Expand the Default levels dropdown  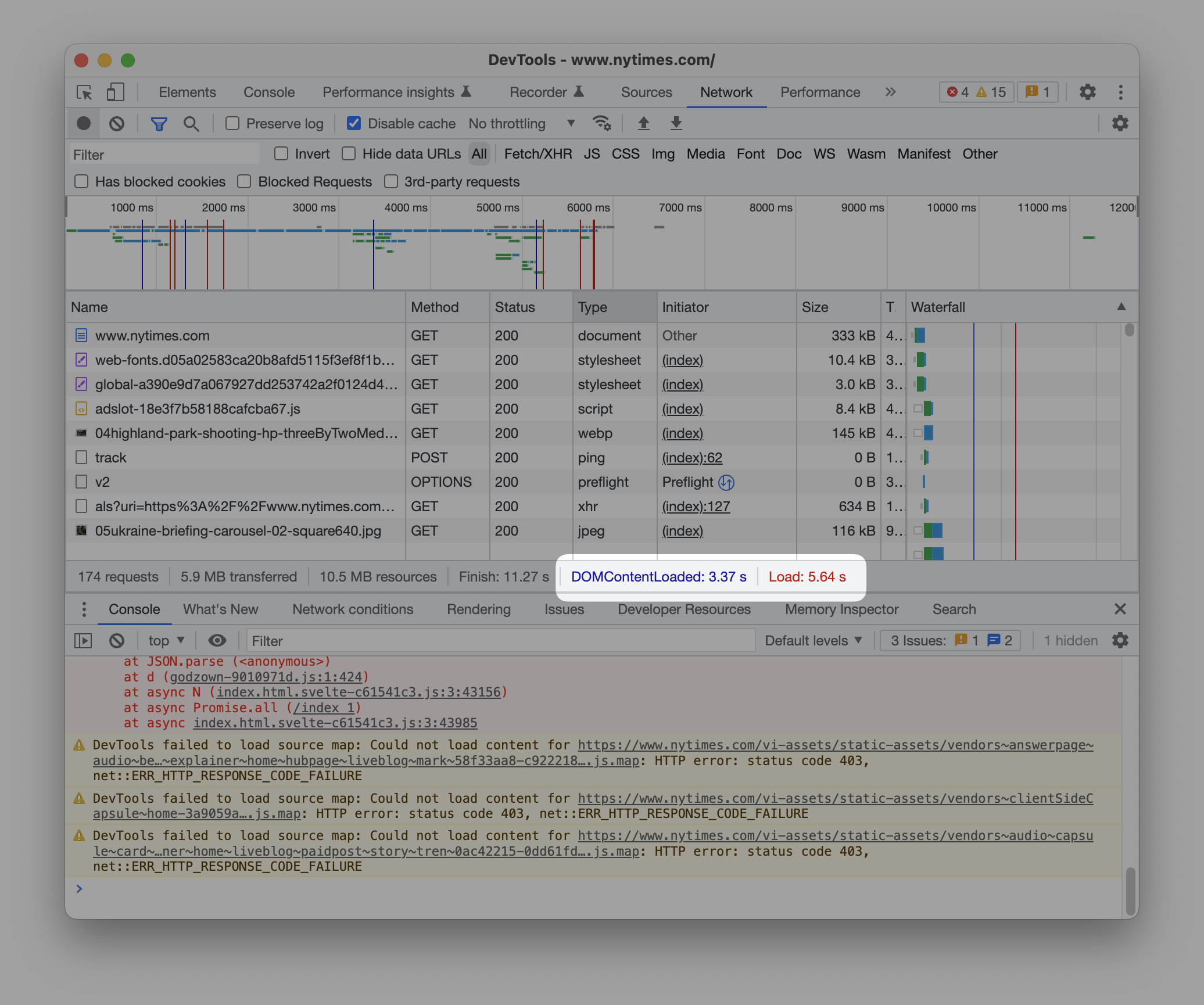813,640
